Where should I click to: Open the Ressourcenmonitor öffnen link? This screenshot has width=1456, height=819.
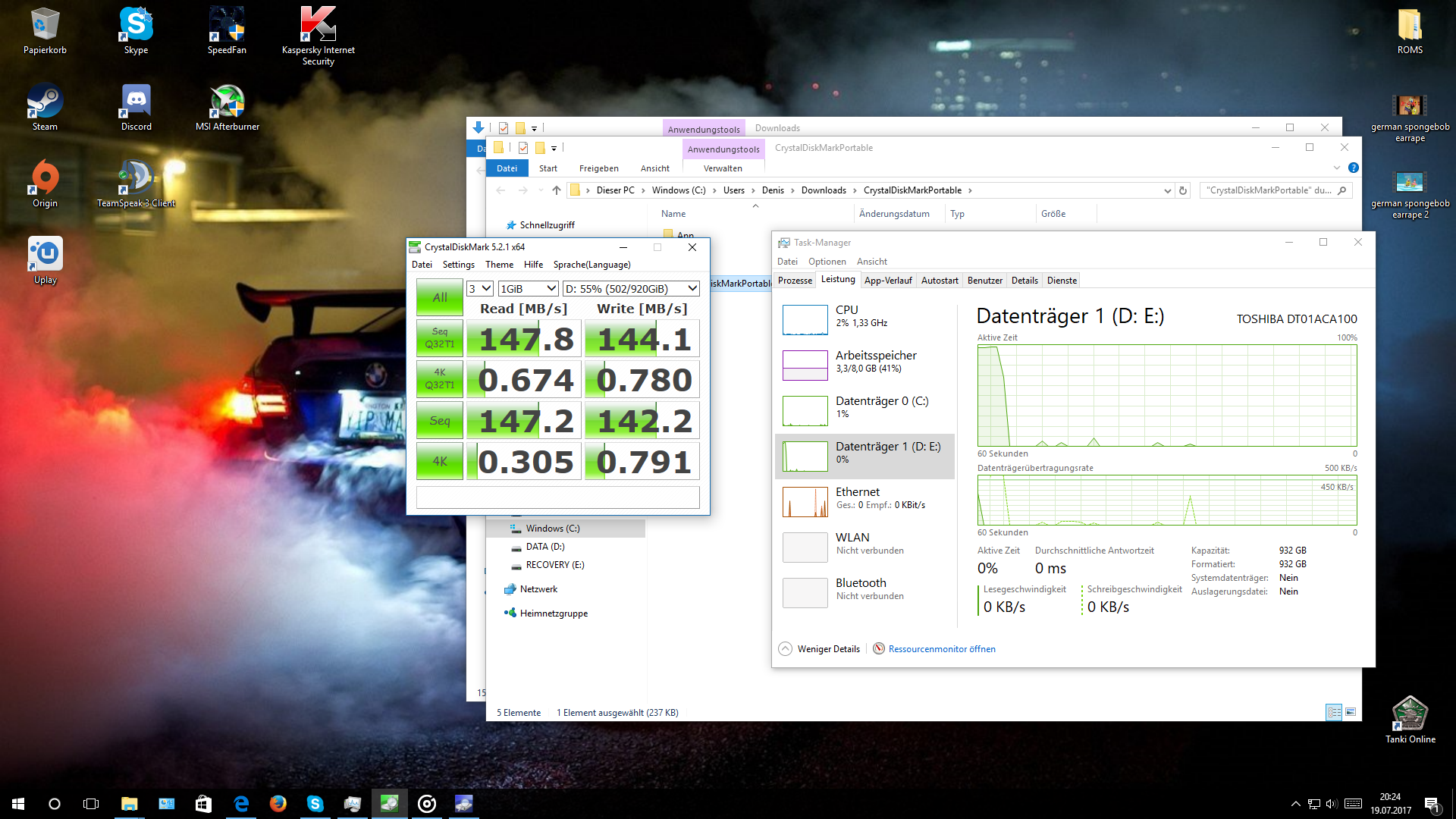(x=941, y=649)
